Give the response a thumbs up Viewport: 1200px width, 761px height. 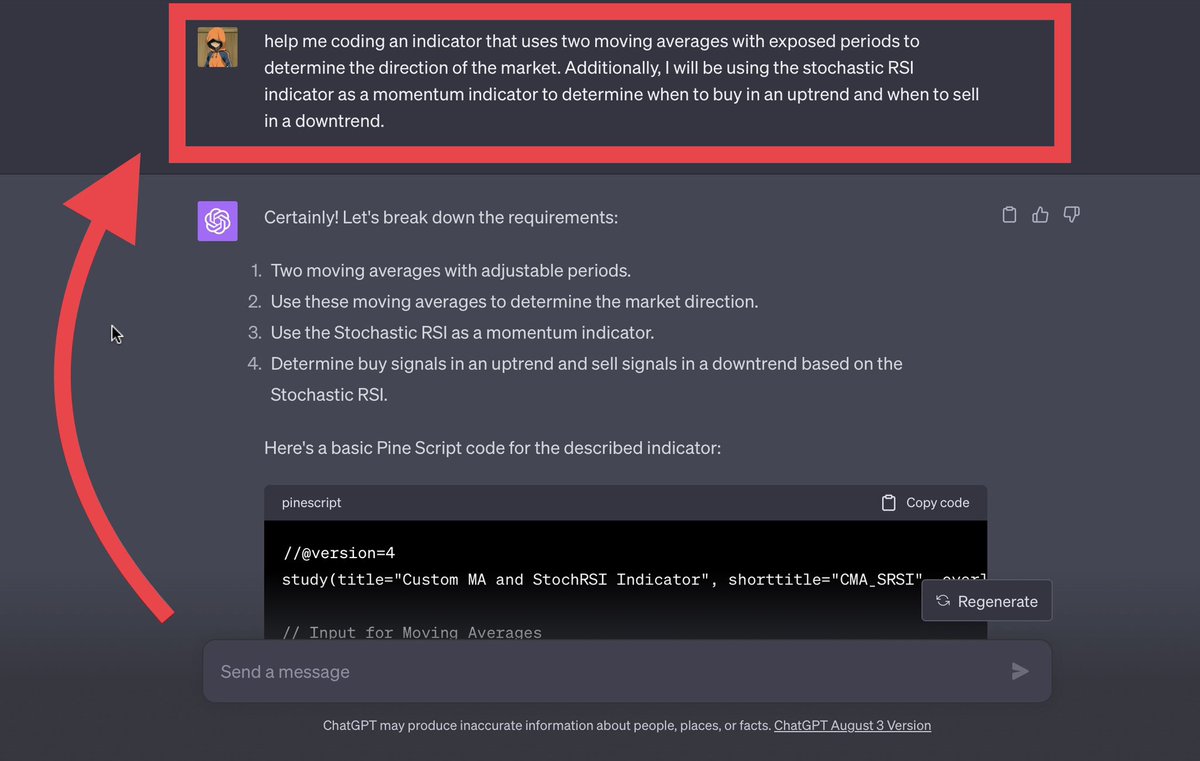pos(1040,215)
